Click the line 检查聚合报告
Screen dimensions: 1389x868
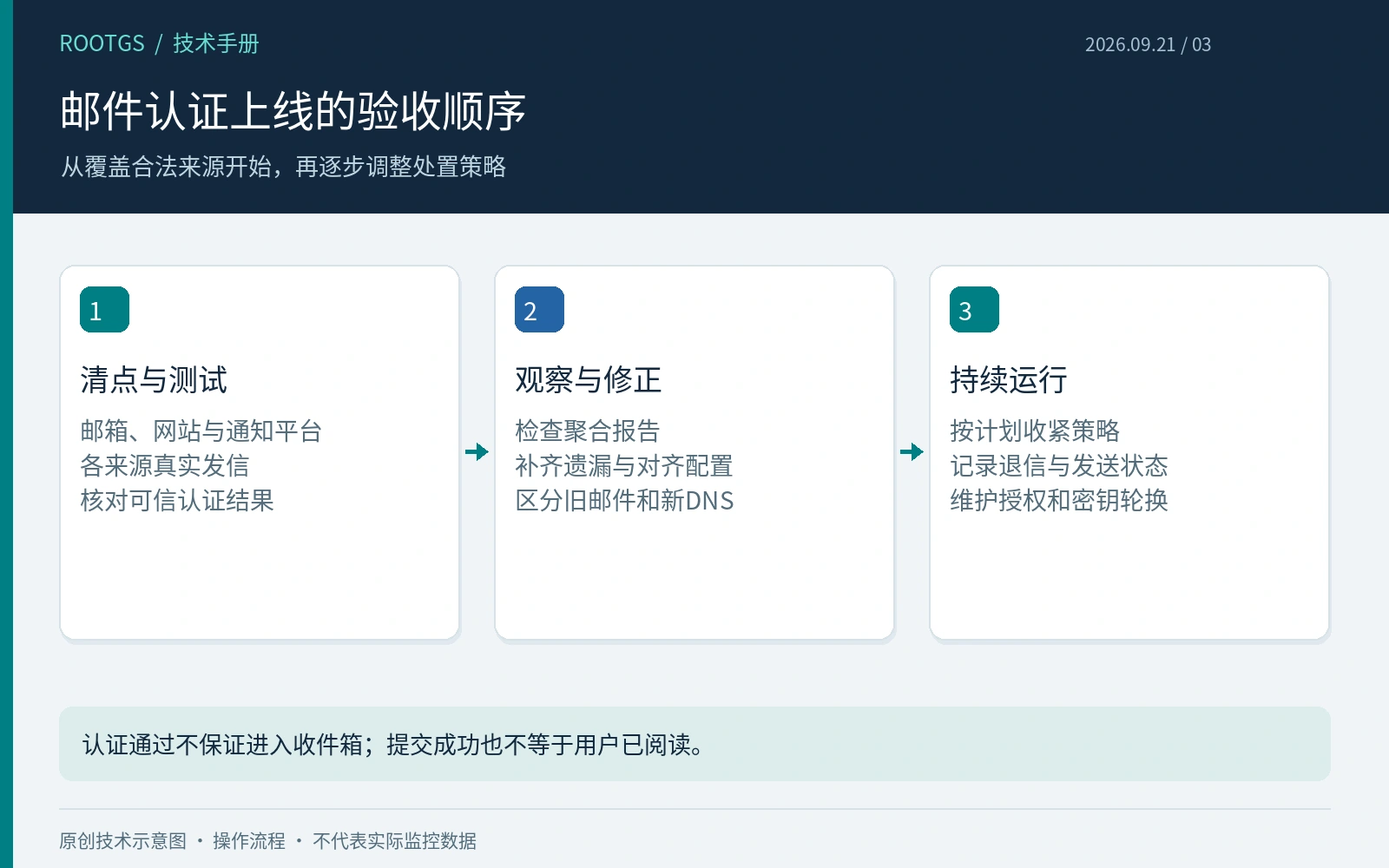[588, 431]
